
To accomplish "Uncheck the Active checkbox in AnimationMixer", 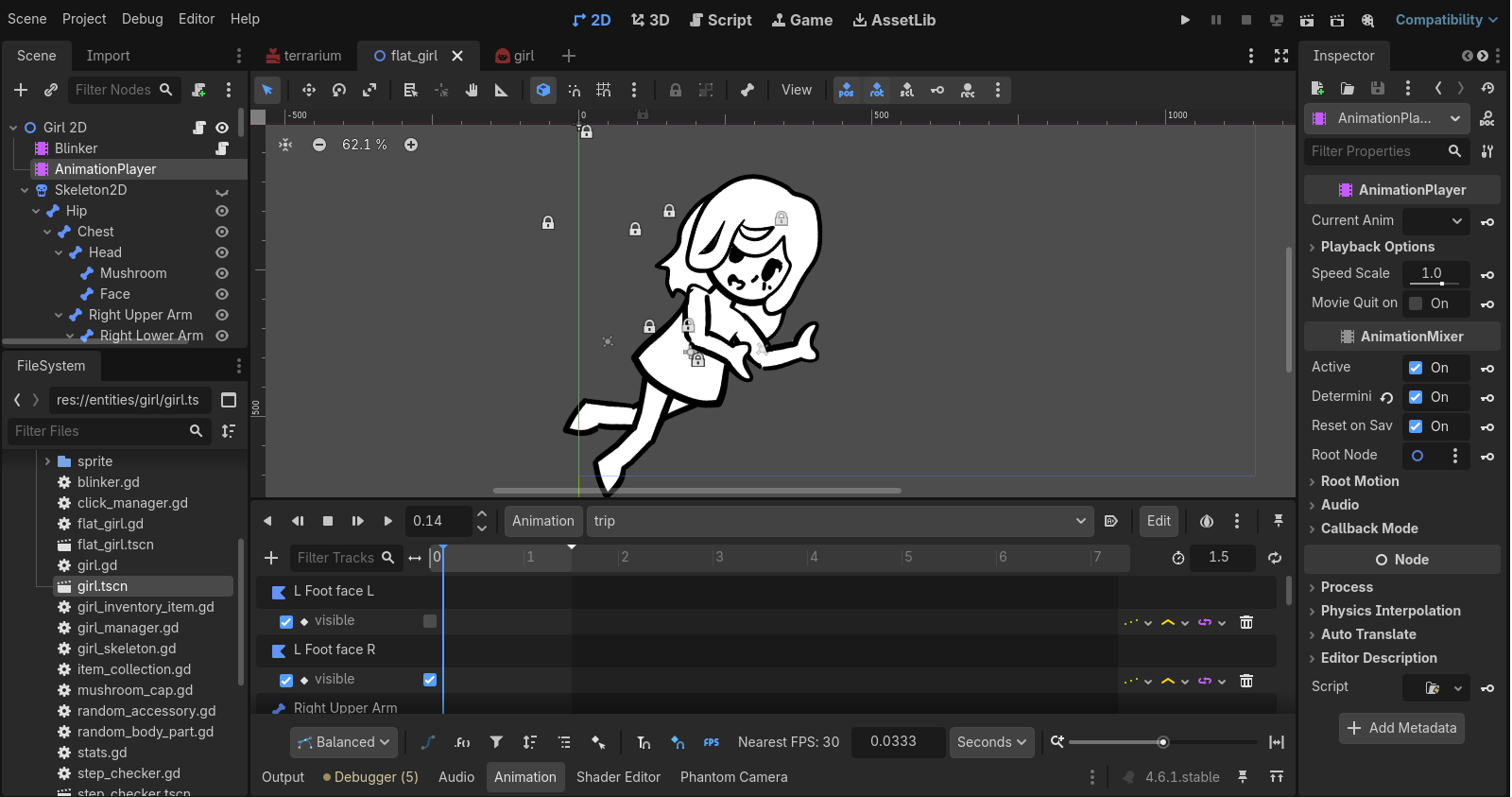I will (1416, 368).
